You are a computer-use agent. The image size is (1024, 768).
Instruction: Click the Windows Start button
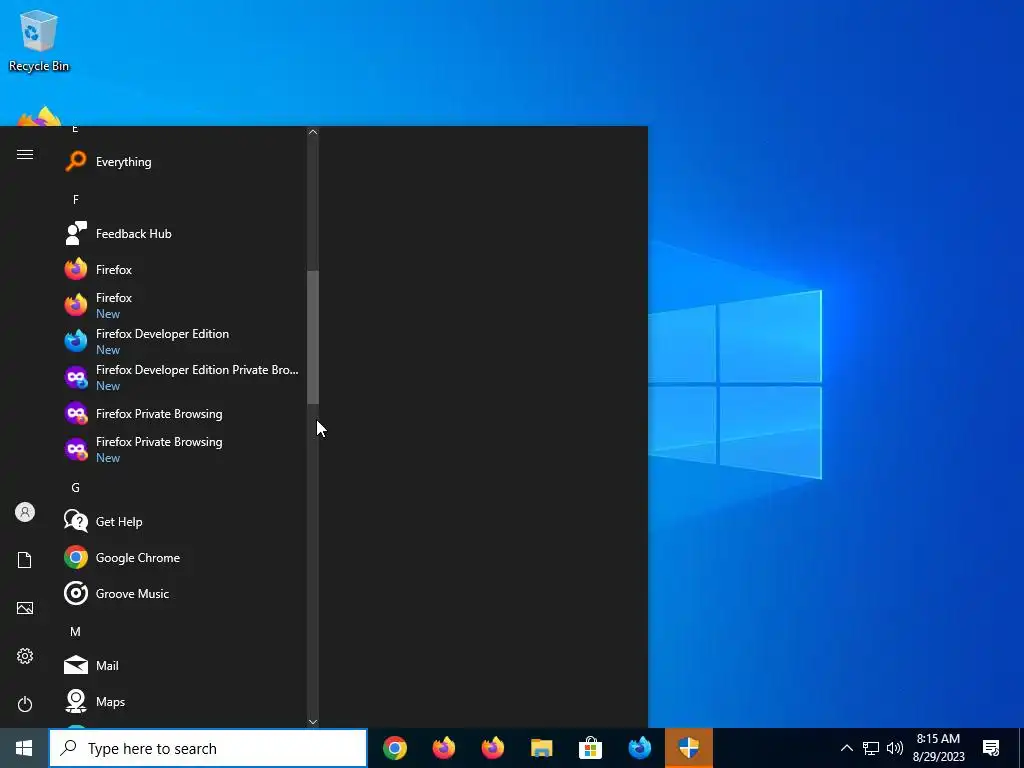coord(24,748)
